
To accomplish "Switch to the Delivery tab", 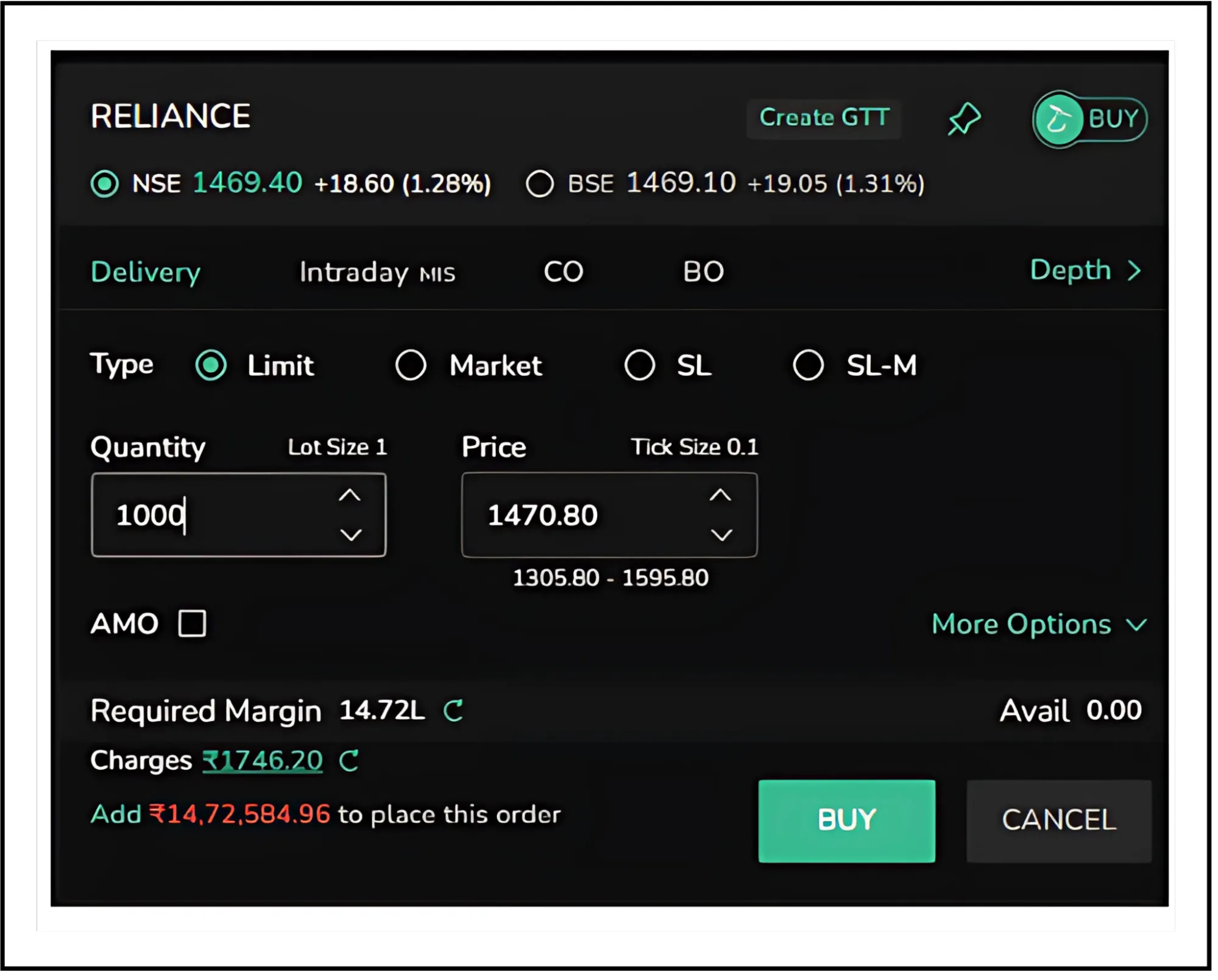I will point(146,272).
